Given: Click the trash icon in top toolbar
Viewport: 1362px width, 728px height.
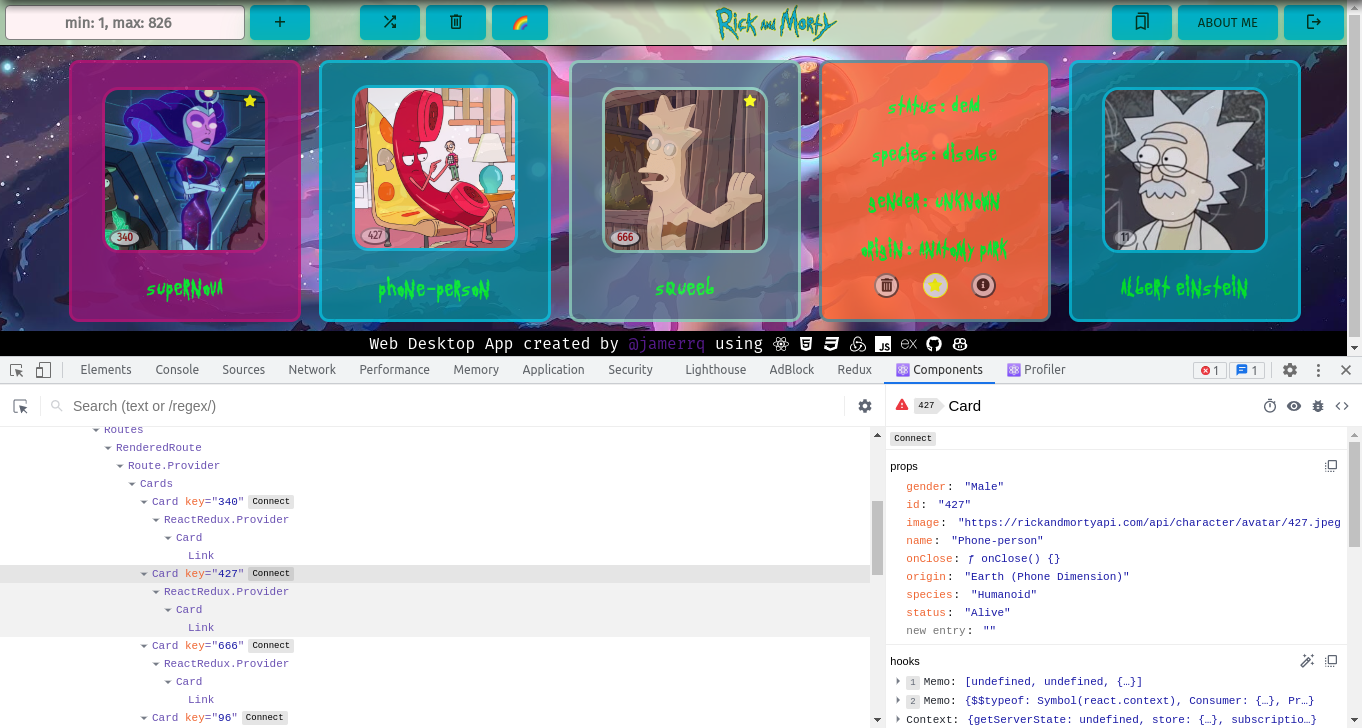Looking at the screenshot, I should click(455, 22).
